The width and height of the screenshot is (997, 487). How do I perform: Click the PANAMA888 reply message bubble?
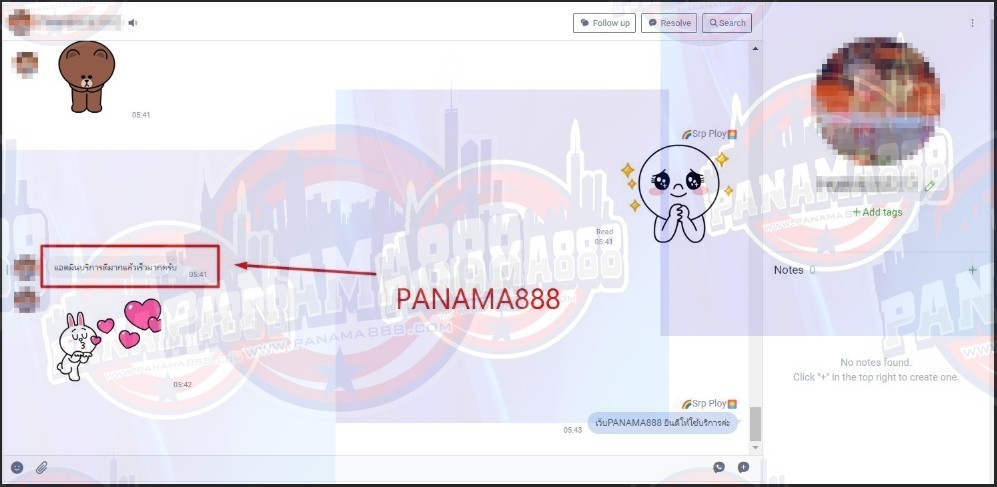(x=663, y=422)
